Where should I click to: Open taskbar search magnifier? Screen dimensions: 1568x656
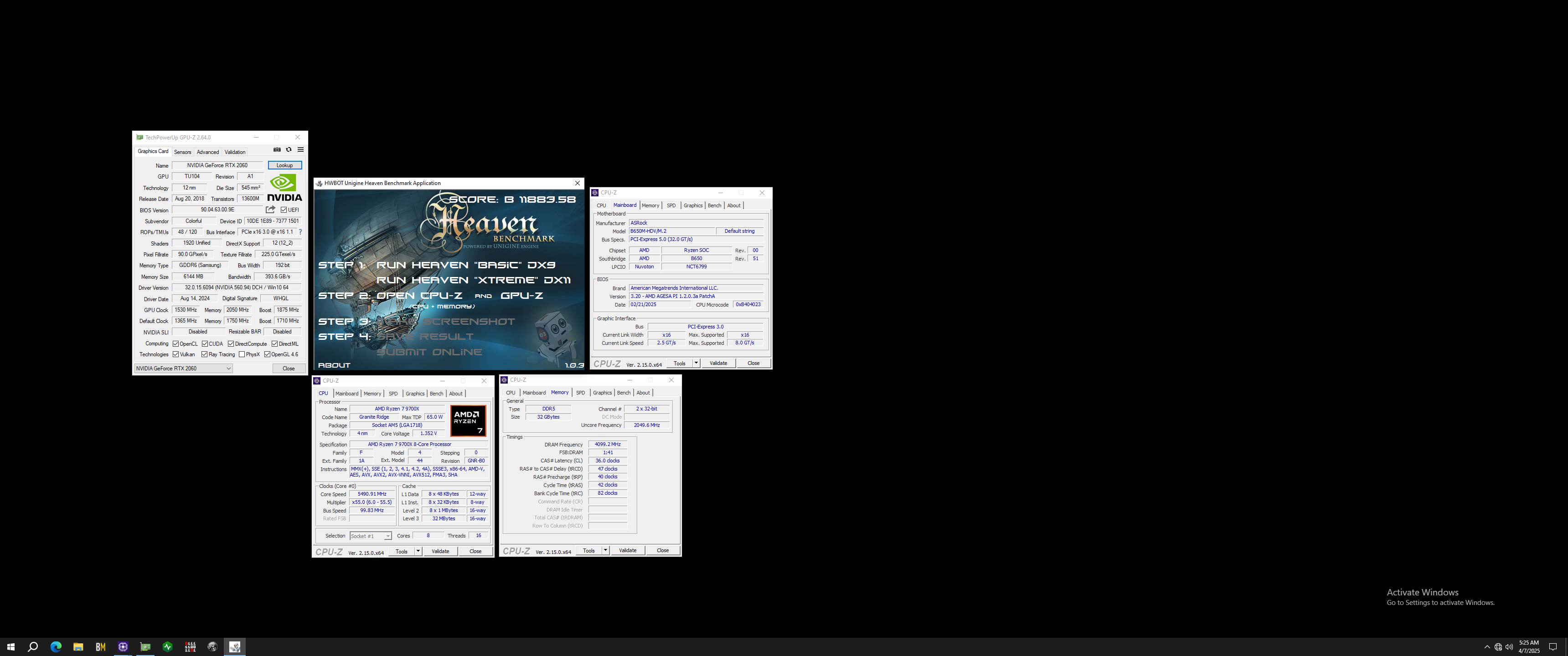point(33,647)
